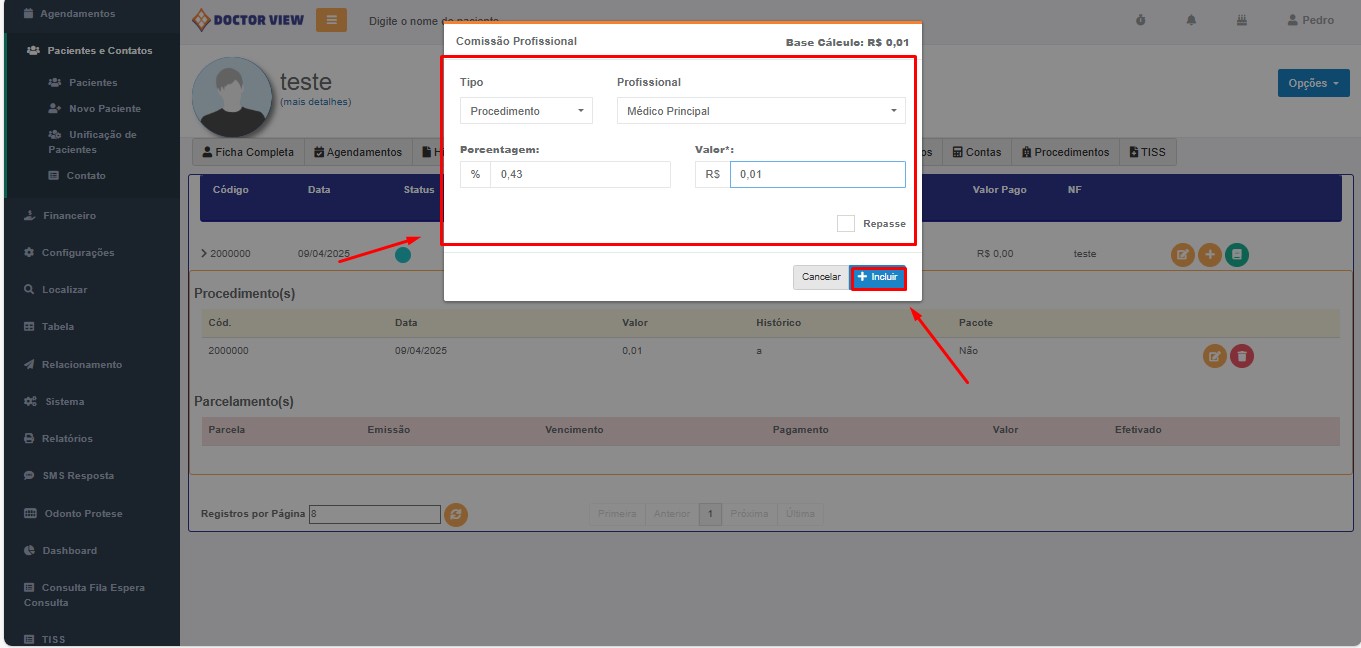The width and height of the screenshot is (1361, 648).
Task: Click the Porcentagem input field
Action: point(579,175)
